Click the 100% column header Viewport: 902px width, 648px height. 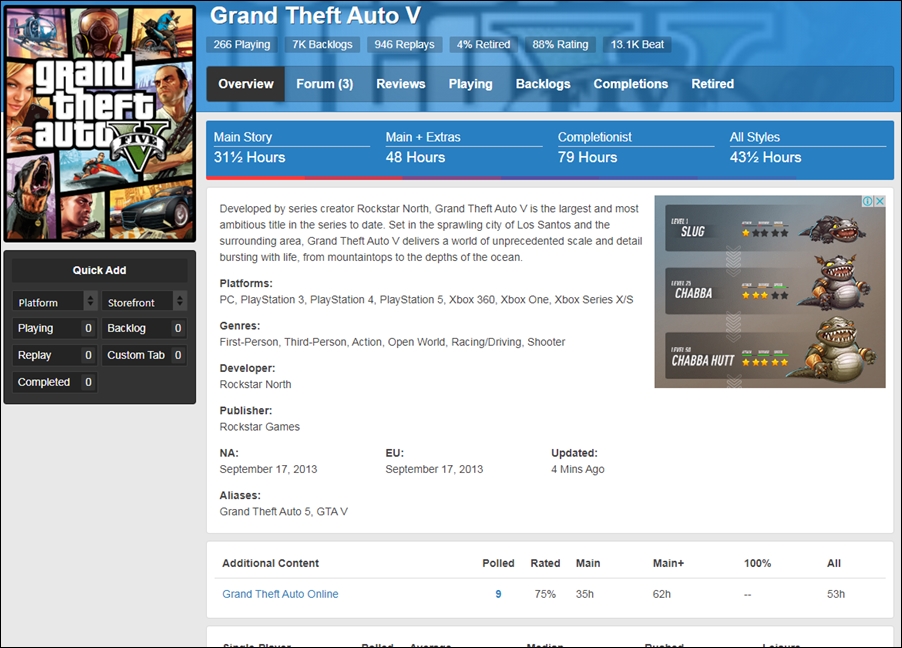click(x=757, y=563)
